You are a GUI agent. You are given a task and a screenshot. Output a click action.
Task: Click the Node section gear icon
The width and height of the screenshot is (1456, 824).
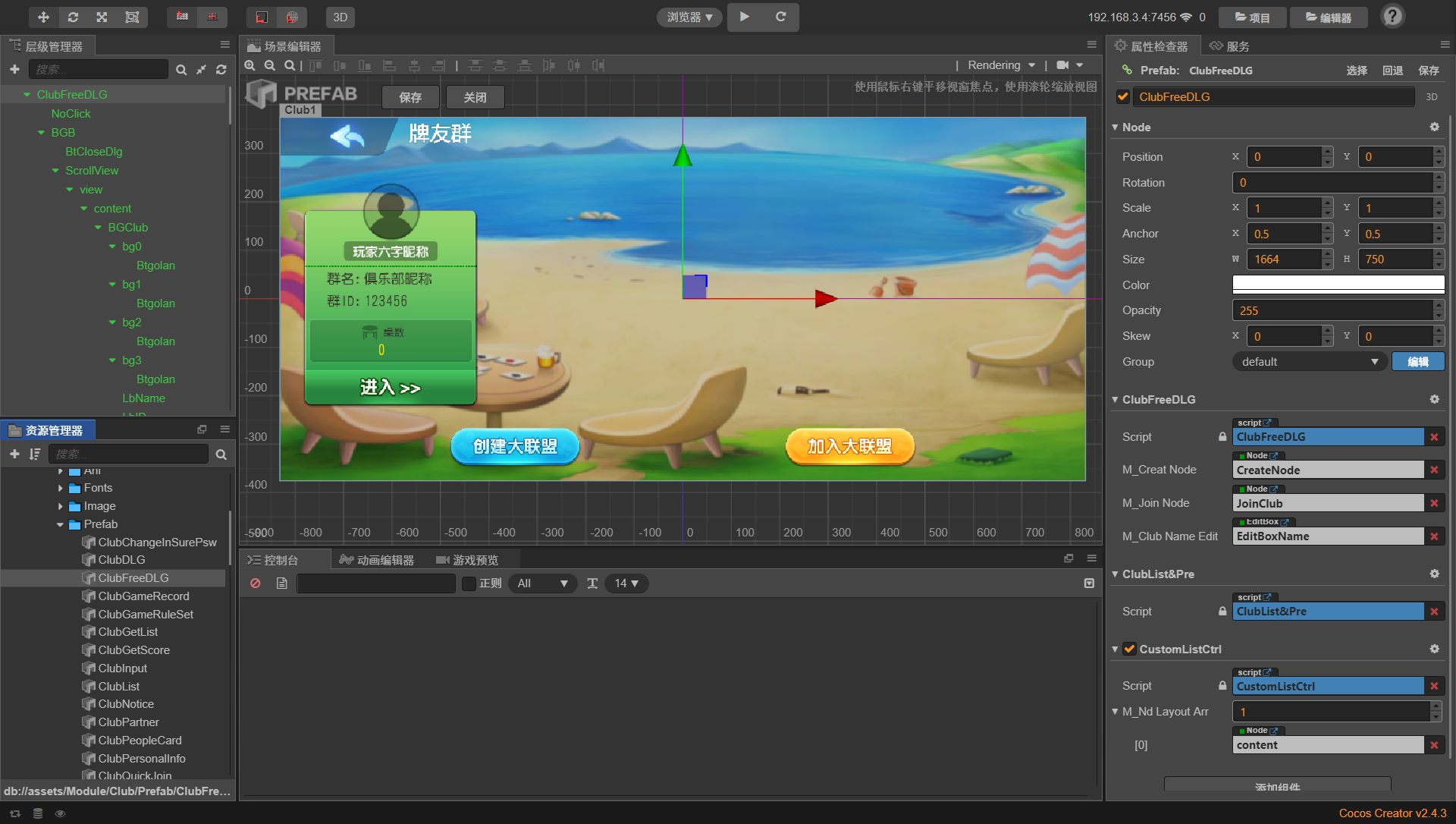click(1434, 127)
